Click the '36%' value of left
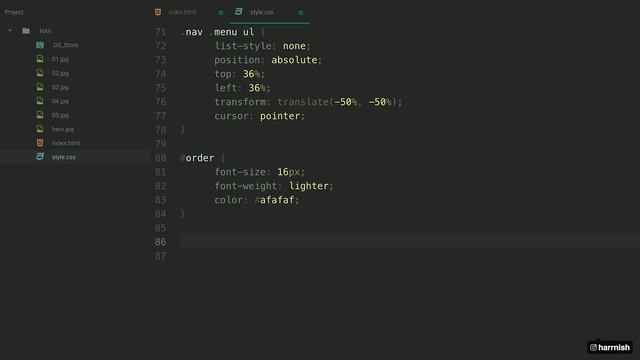 257,88
